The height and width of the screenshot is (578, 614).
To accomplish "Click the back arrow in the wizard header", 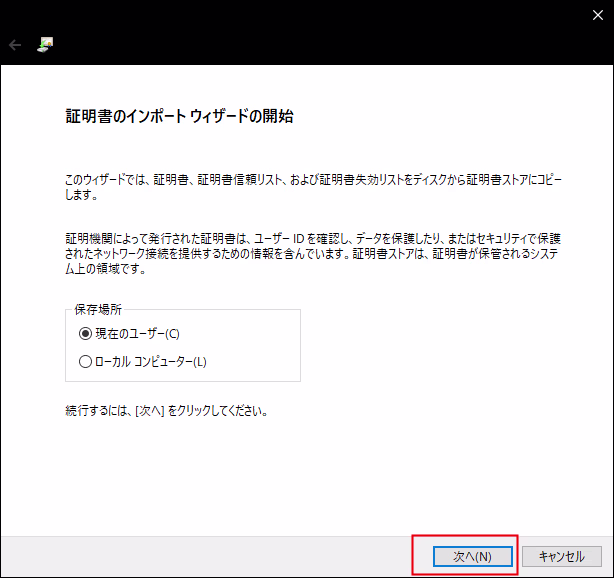I will (x=15, y=45).
